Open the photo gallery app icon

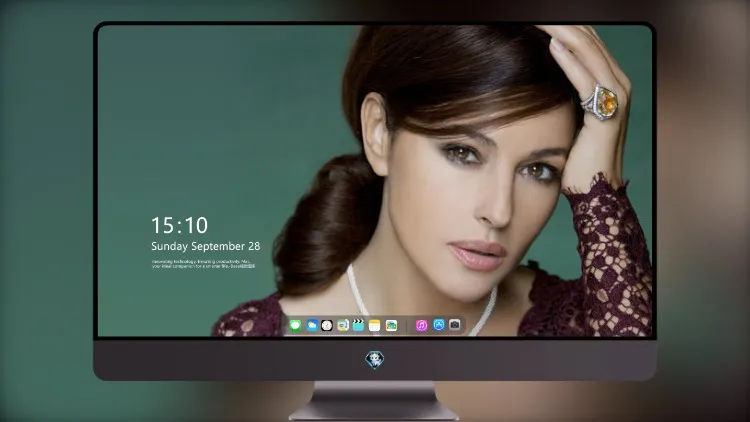[x=391, y=326]
